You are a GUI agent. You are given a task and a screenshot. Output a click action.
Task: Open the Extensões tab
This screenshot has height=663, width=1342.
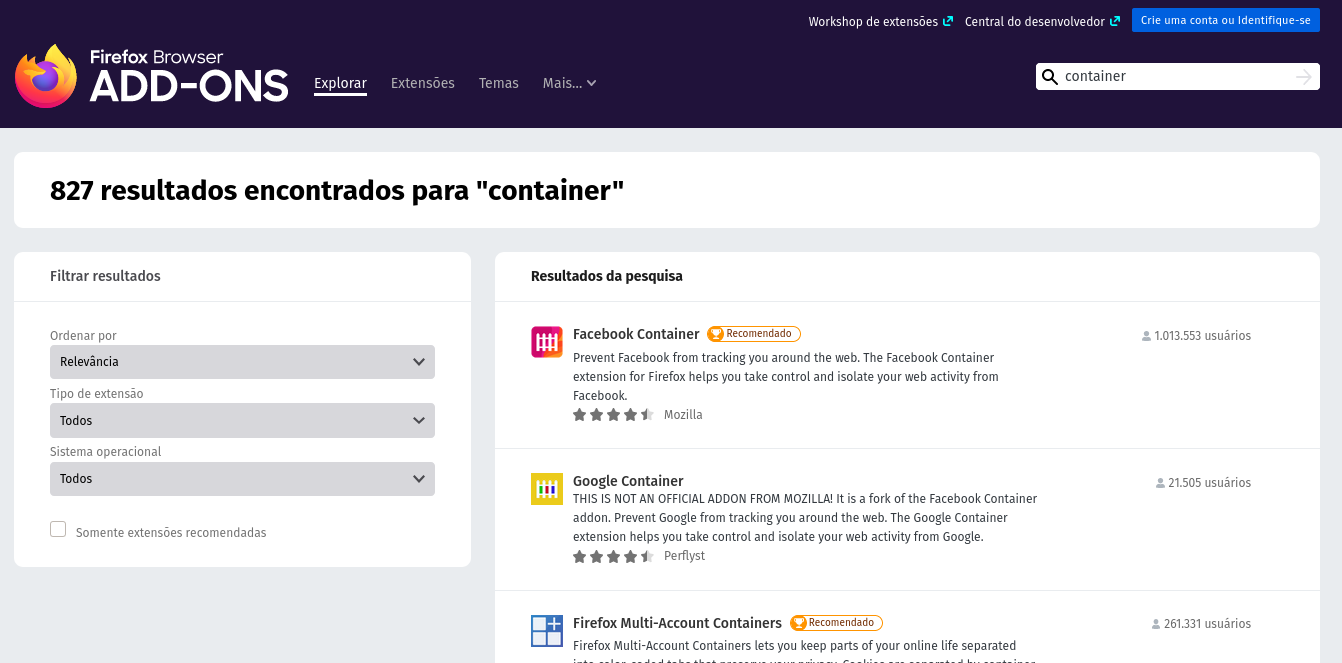pyautogui.click(x=422, y=83)
